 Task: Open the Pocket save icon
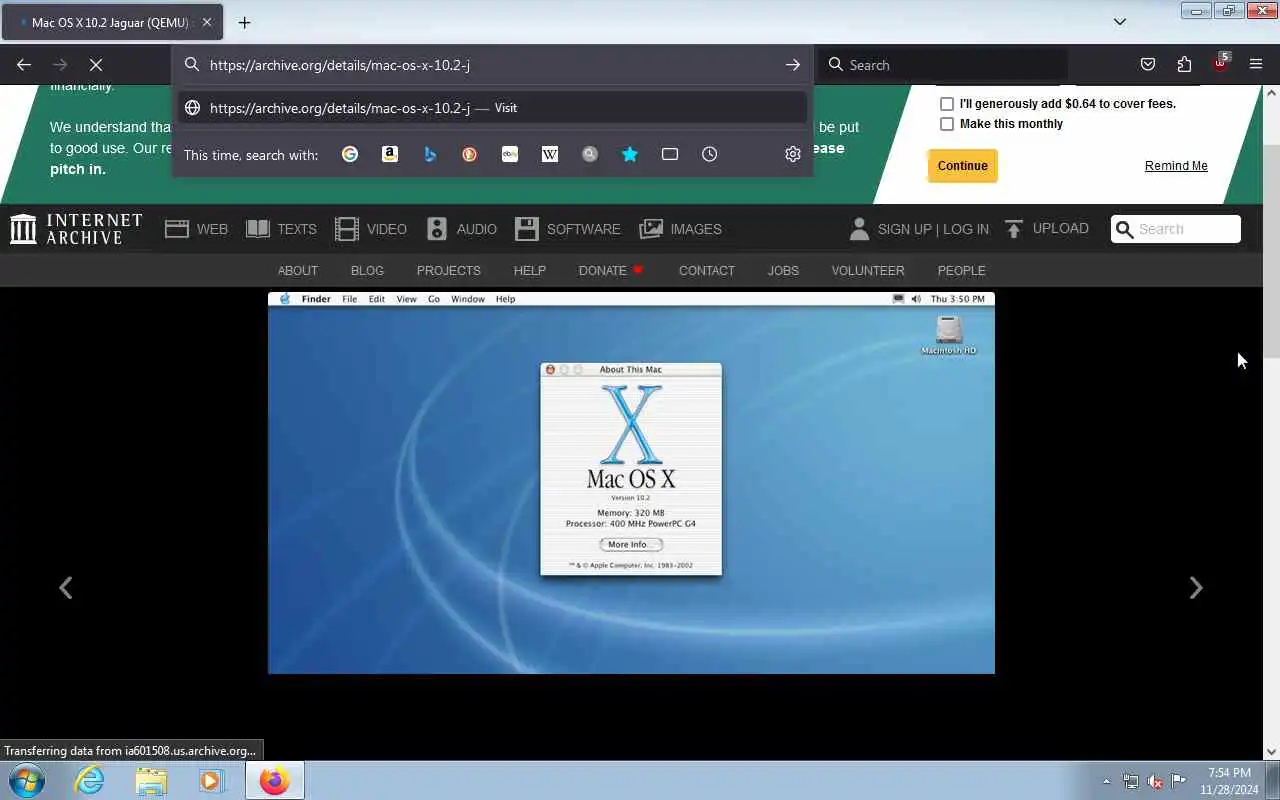1148,65
